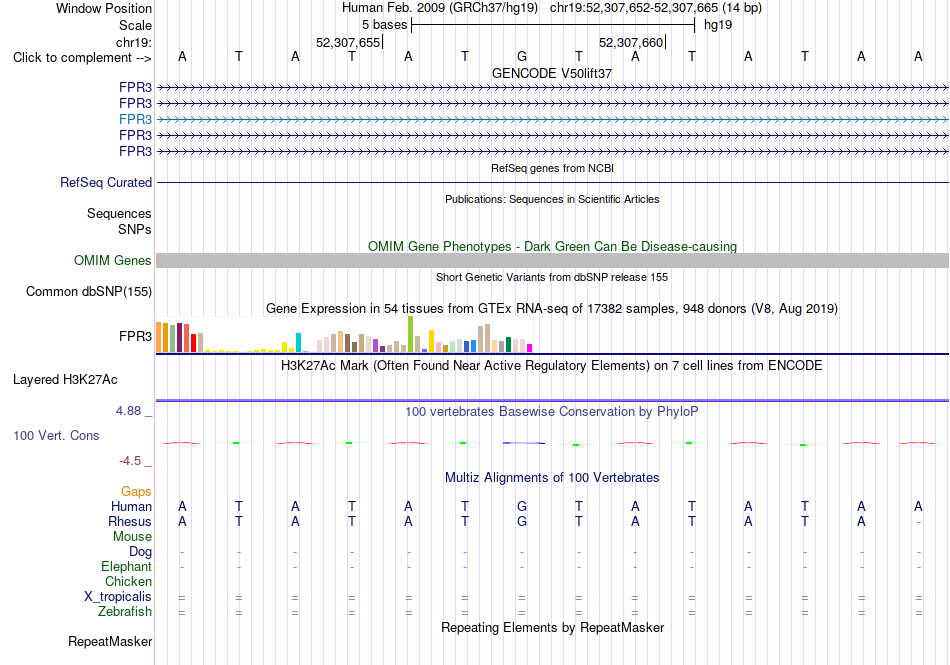Click the FPR3 label beside the GTEx bars
The image size is (950, 665).
click(135, 336)
